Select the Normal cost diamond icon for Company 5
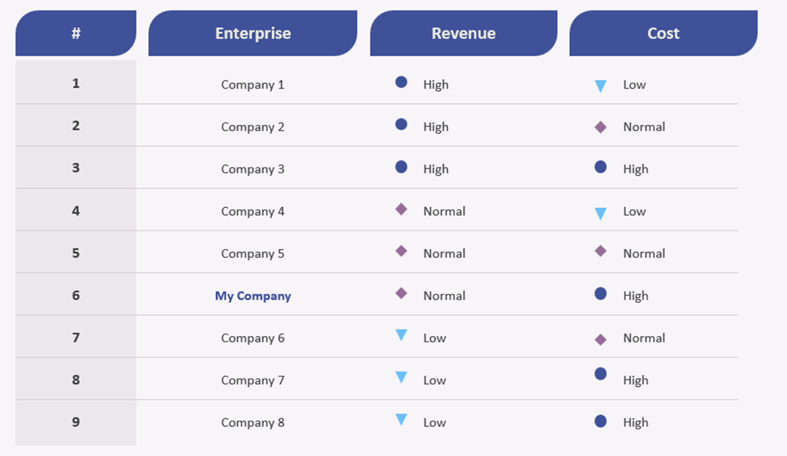The image size is (787, 456). 600,252
